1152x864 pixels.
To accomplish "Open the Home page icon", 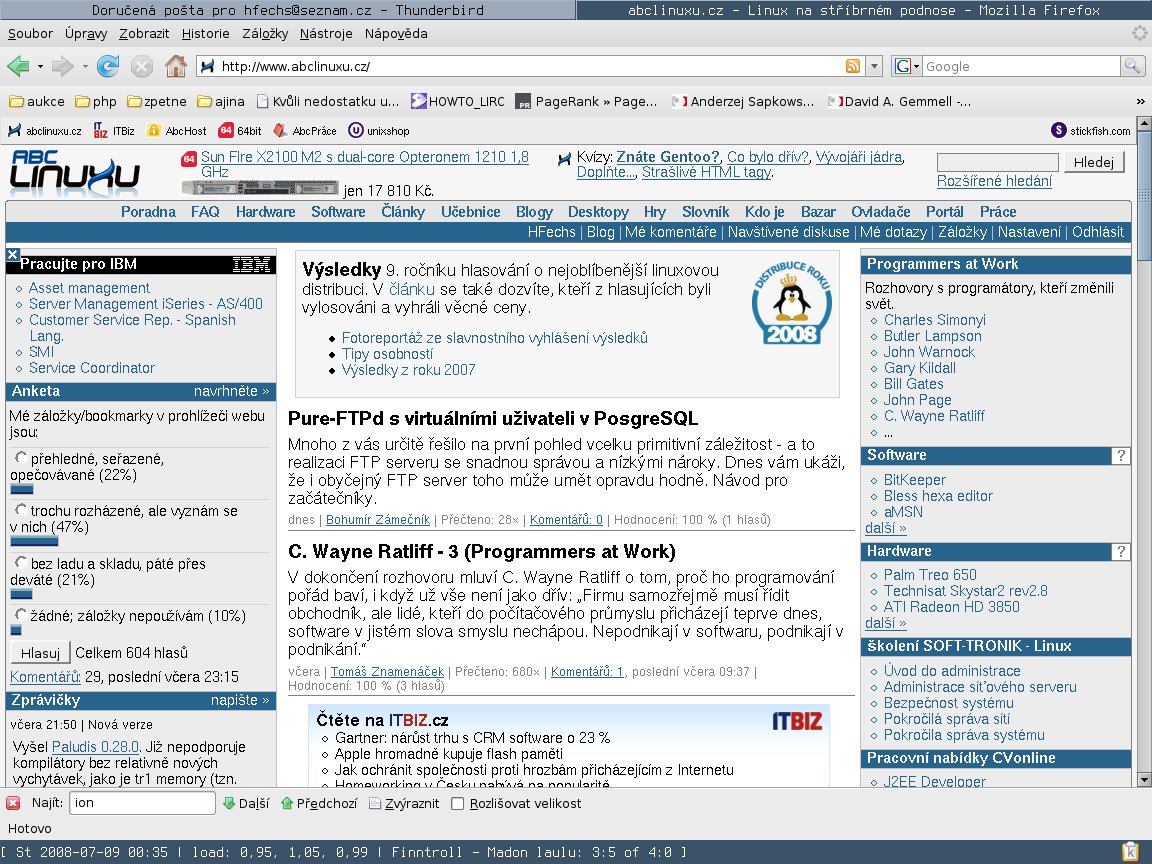I will 176,66.
